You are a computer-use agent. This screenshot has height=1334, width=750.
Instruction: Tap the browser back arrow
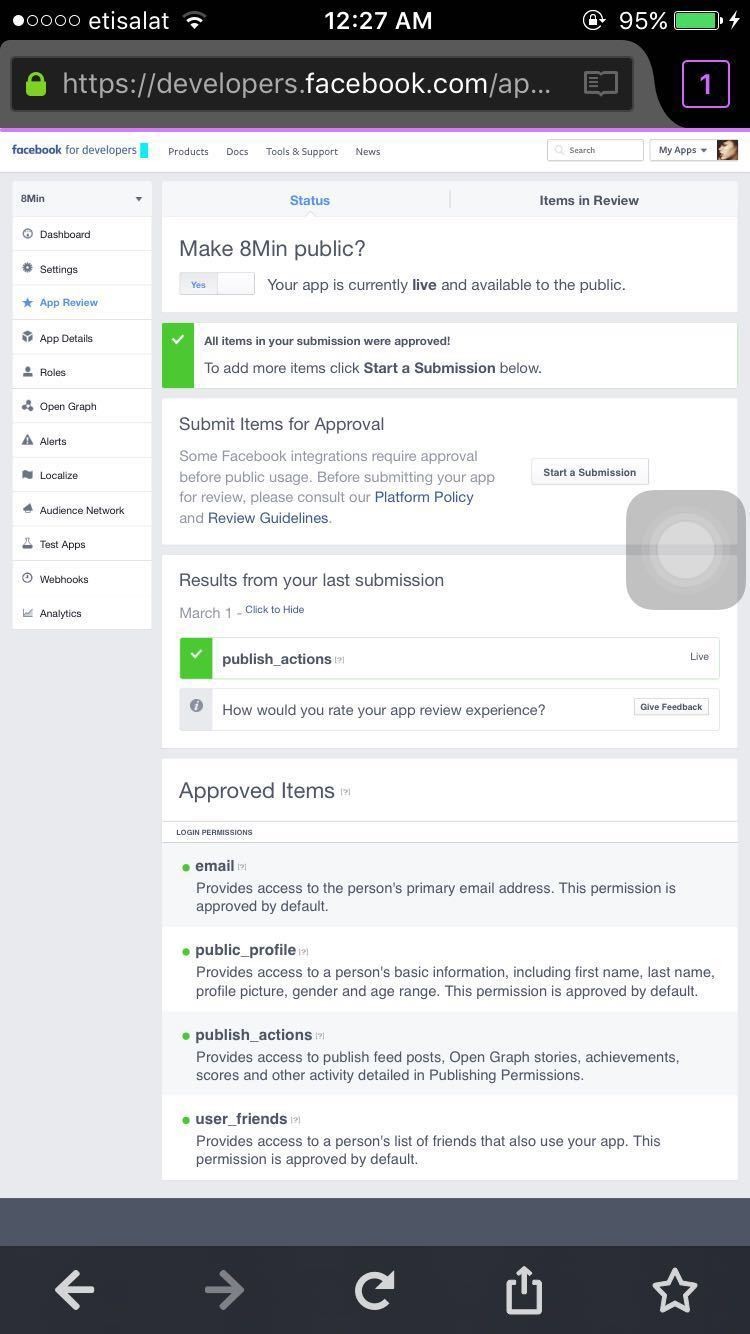tap(75, 1290)
